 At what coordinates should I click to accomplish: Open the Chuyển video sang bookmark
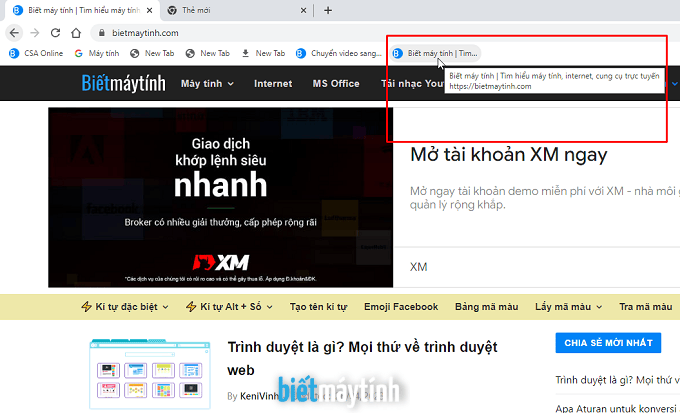coord(339,53)
